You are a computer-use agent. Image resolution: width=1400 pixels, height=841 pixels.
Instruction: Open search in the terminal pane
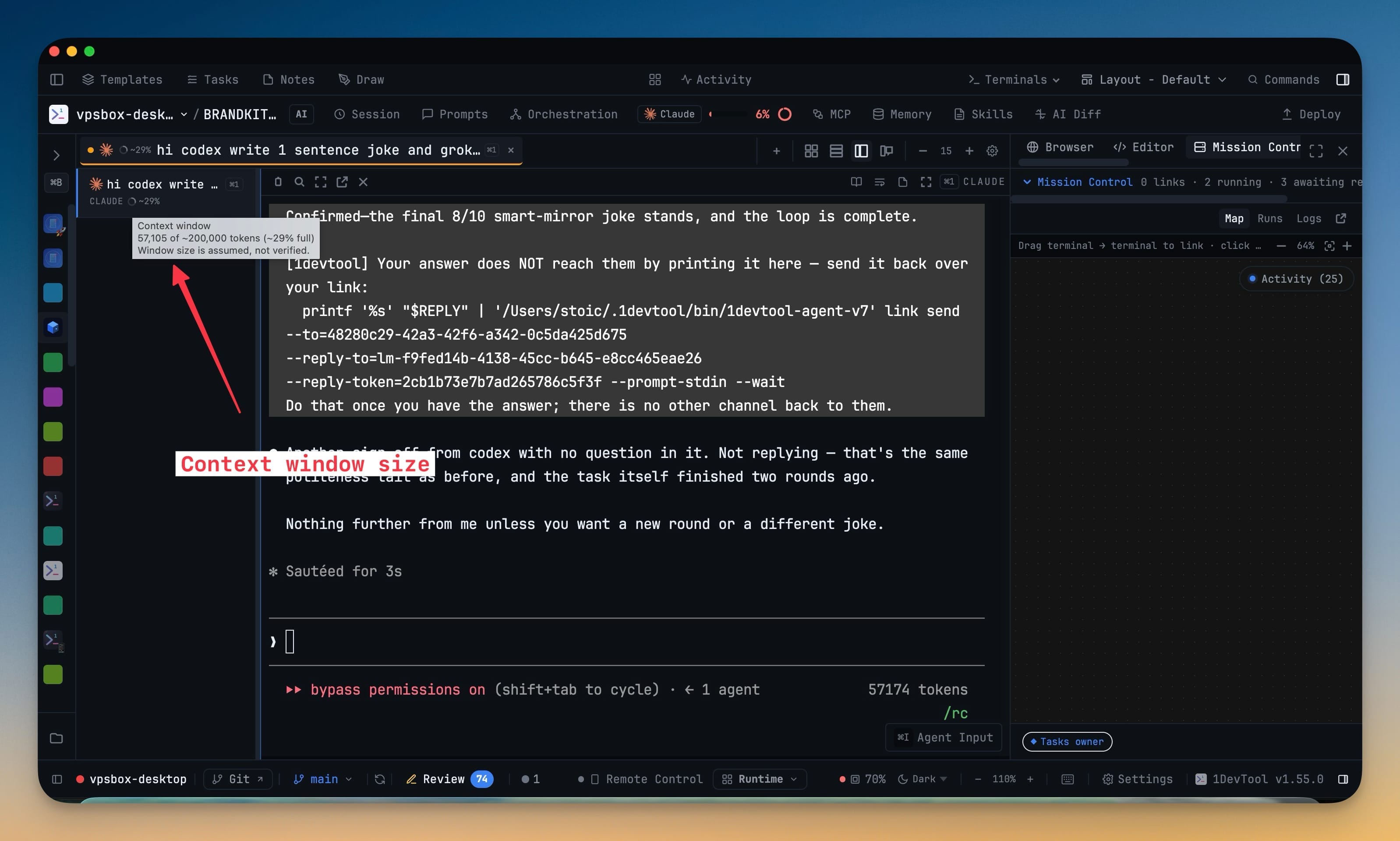pyautogui.click(x=300, y=182)
